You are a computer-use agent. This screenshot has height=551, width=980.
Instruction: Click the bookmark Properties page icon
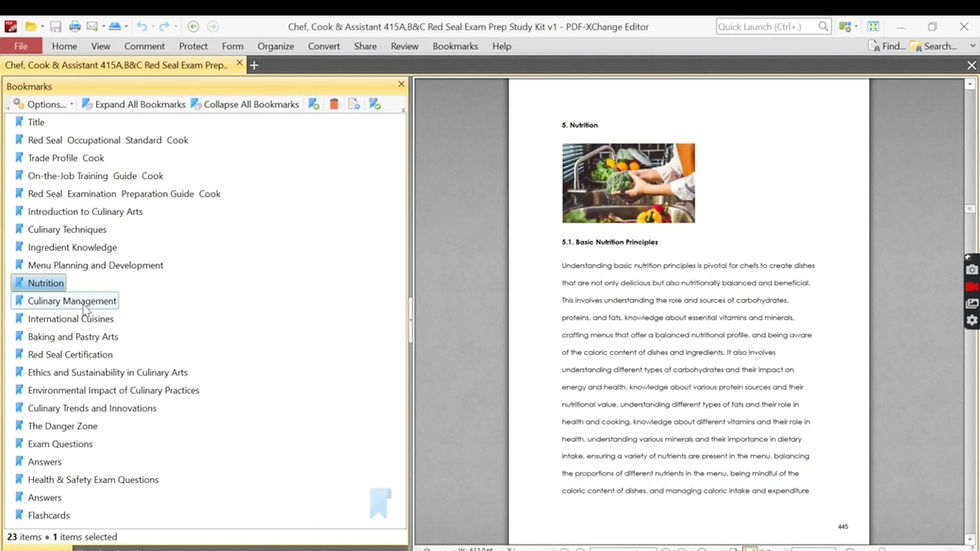pyautogui.click(x=354, y=104)
